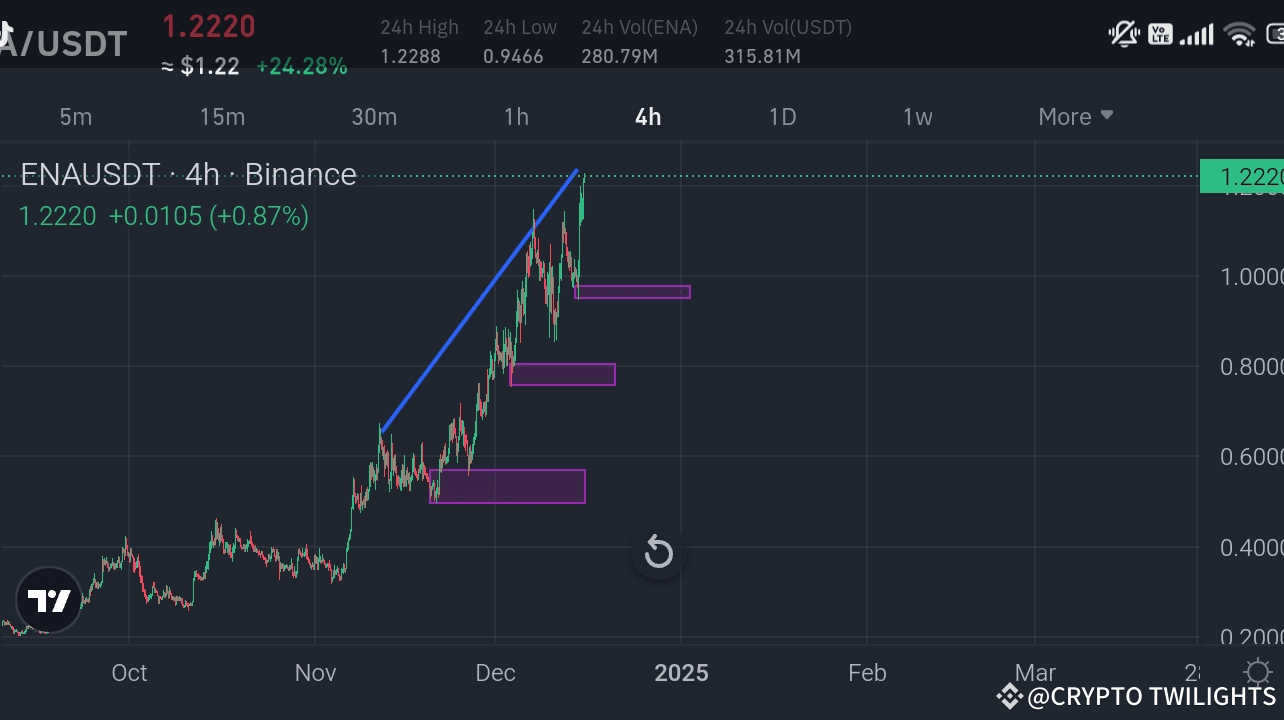The width and height of the screenshot is (1284, 720).
Task: Select the 30m timeframe tab
Action: [x=374, y=116]
